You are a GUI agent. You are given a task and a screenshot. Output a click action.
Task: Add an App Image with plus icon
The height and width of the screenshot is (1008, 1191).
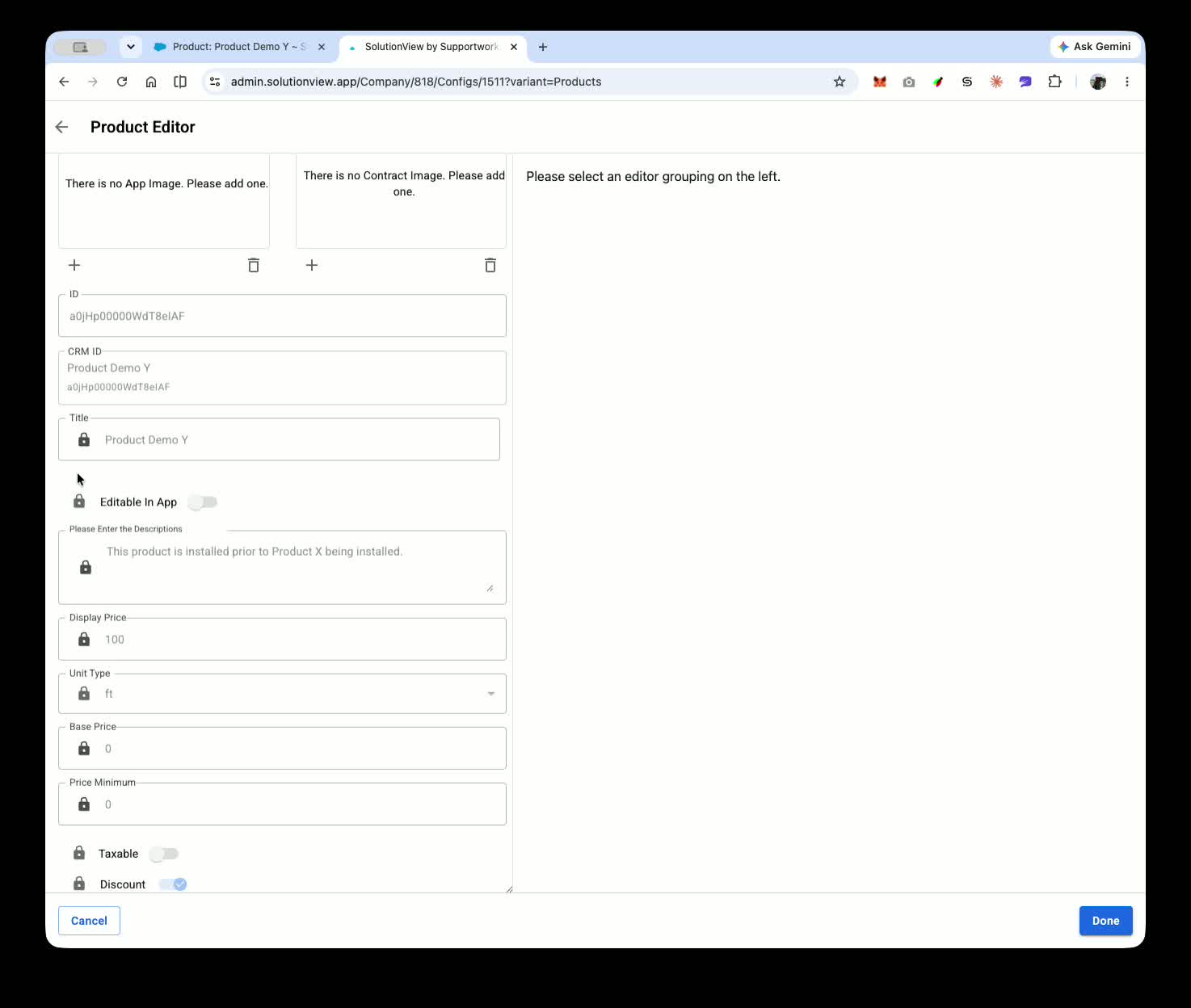coord(74,265)
